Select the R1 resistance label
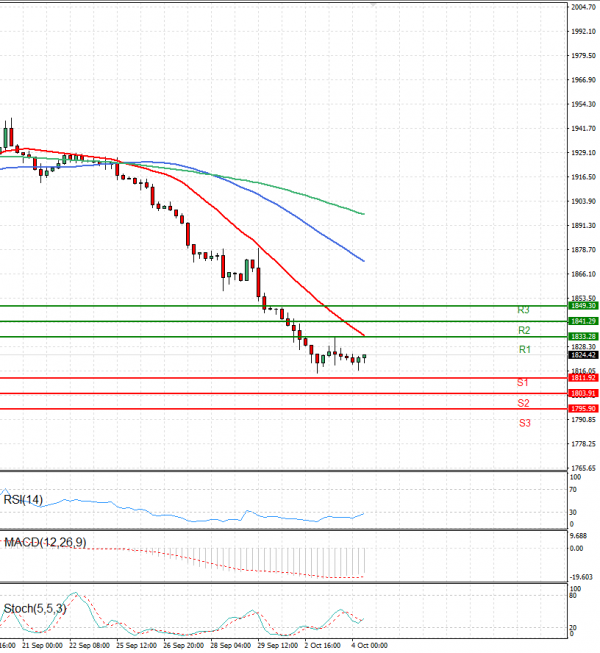Screen dimensions: 600x653 (x=525, y=349)
